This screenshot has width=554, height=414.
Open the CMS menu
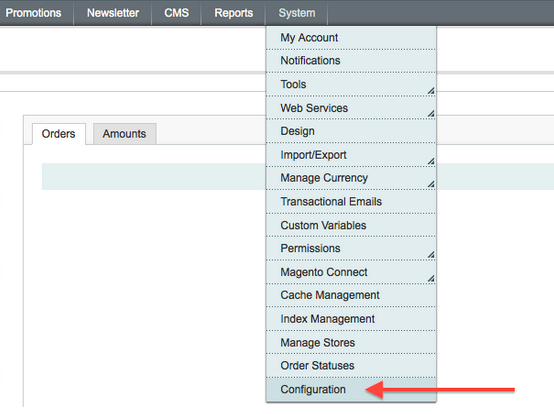pyautogui.click(x=176, y=13)
